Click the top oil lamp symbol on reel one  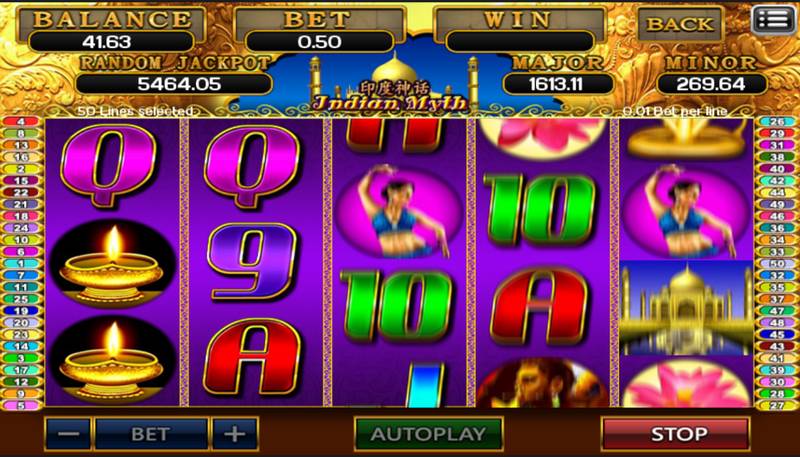[x=112, y=265]
